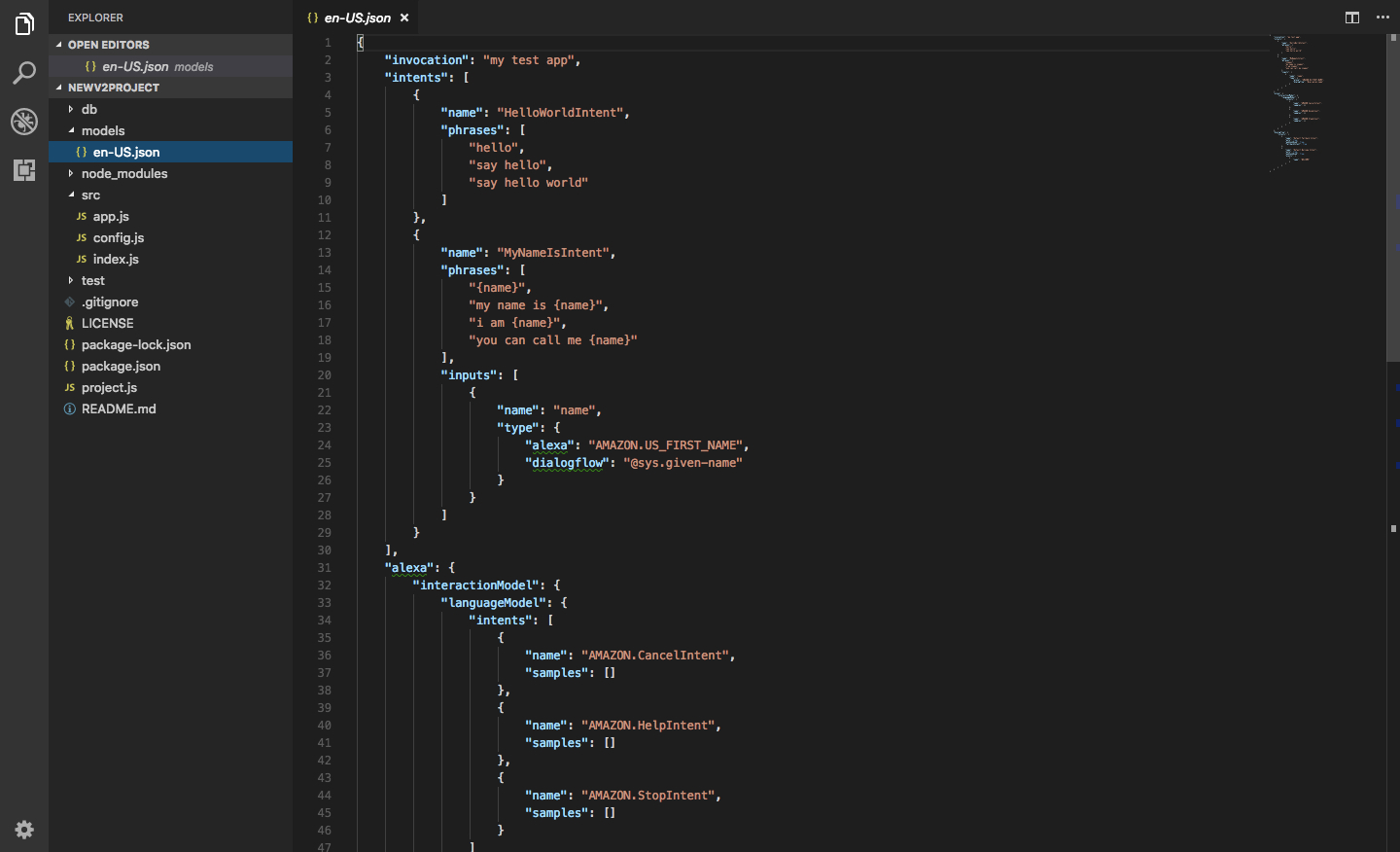The height and width of the screenshot is (852, 1400).
Task: Close the en-US.json editor tab
Action: (404, 18)
